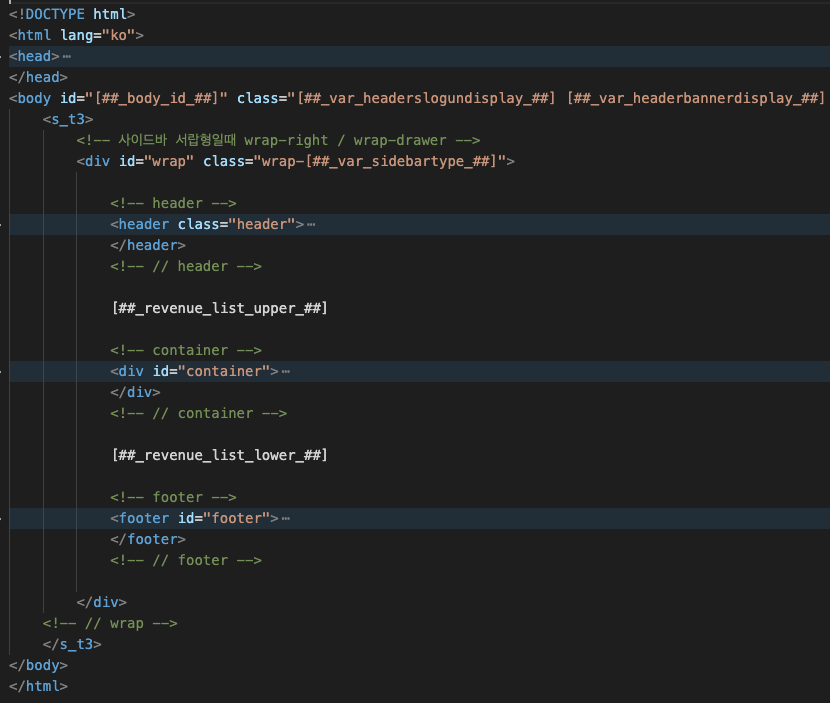Click the closing /html tag
Screen dimensions: 830x703
(38, 687)
